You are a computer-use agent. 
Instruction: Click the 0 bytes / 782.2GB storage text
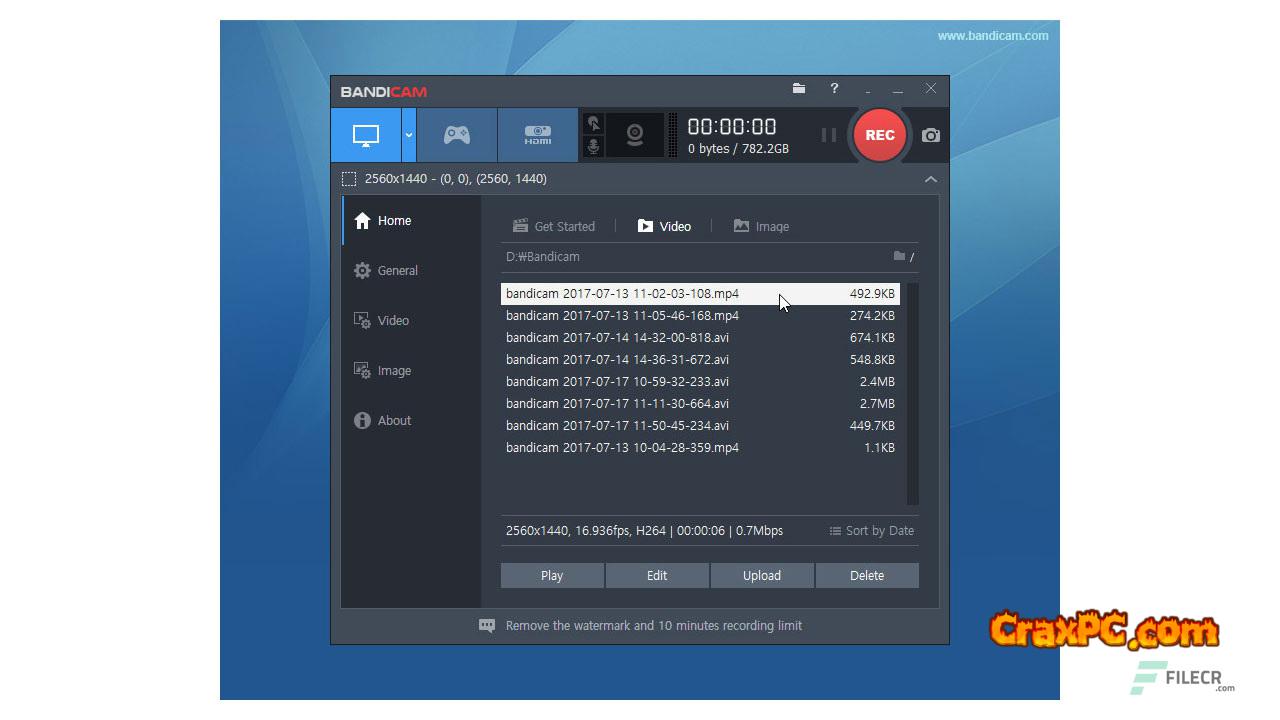pyautogui.click(x=738, y=149)
